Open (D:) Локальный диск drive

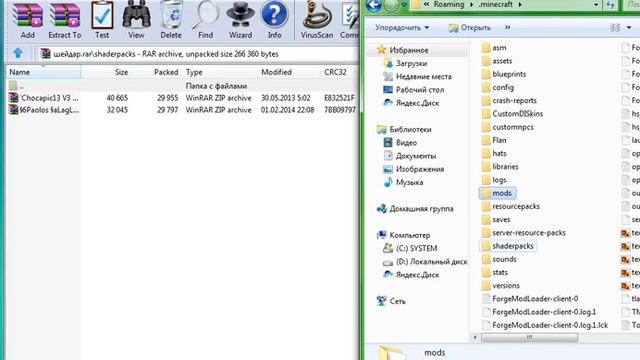(x=431, y=262)
